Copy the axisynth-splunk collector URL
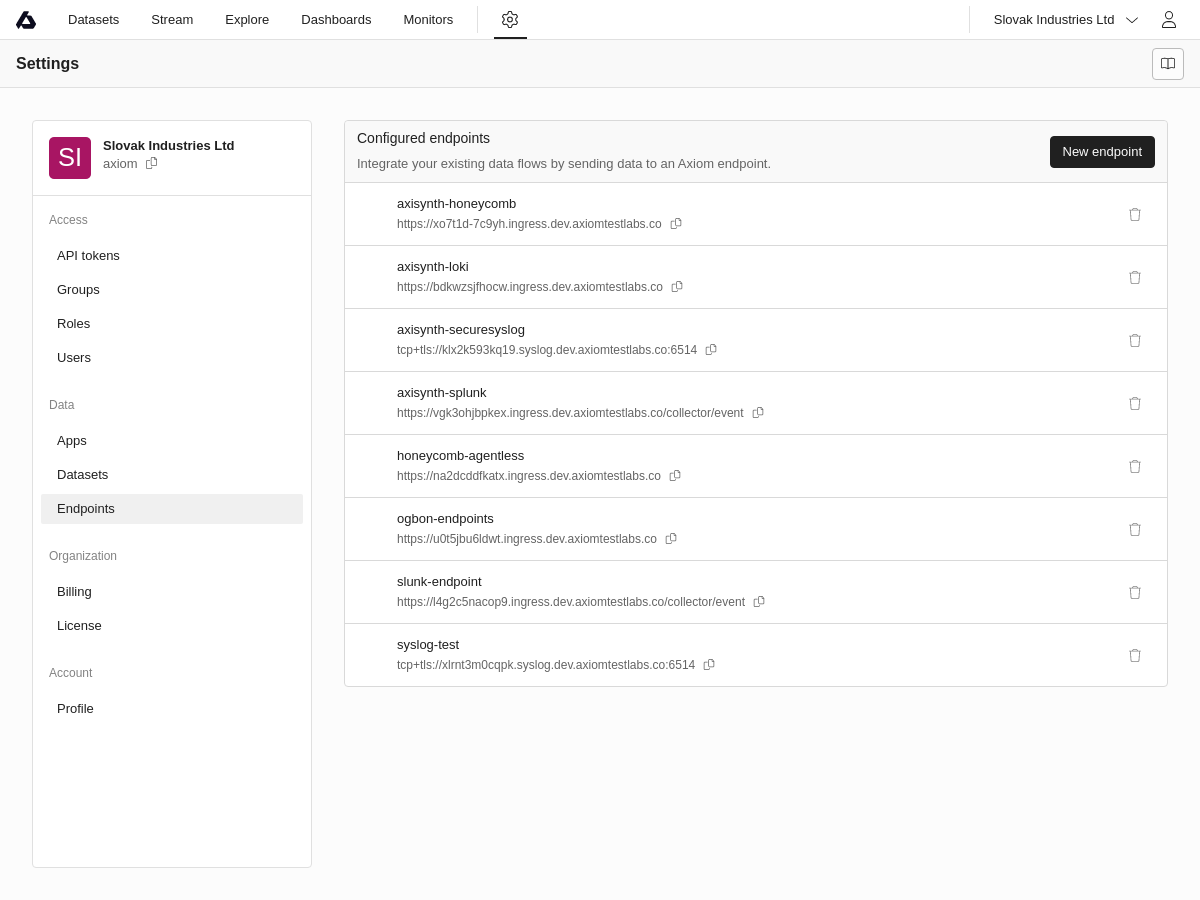The width and height of the screenshot is (1200, 900). click(x=758, y=413)
